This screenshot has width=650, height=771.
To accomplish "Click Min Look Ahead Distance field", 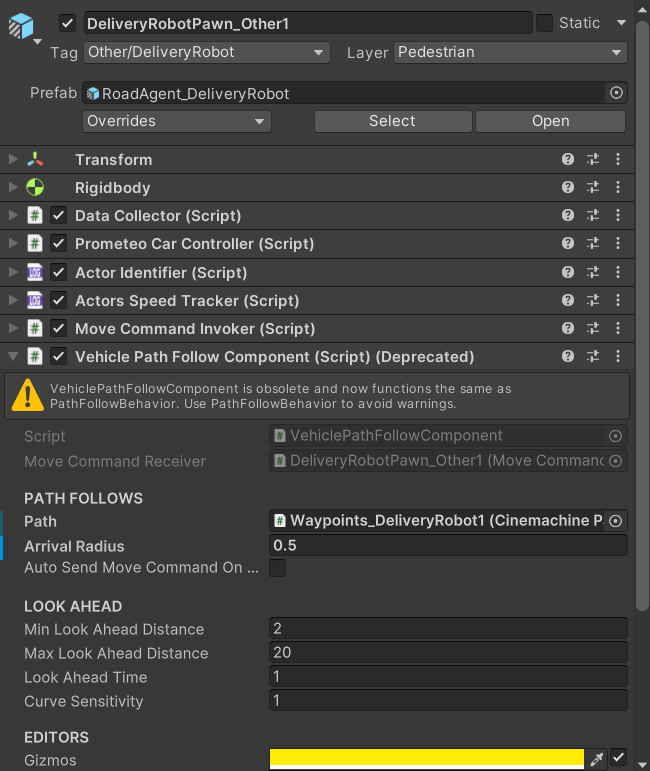I will tap(448, 628).
